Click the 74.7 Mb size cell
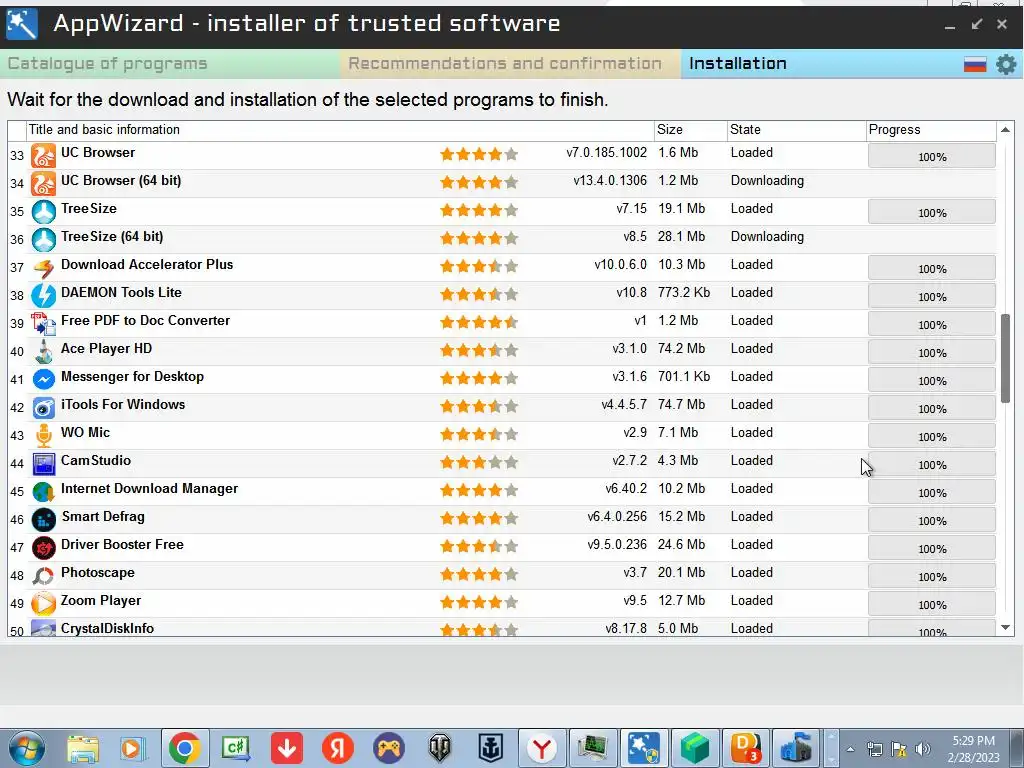The image size is (1024, 768). [681, 404]
